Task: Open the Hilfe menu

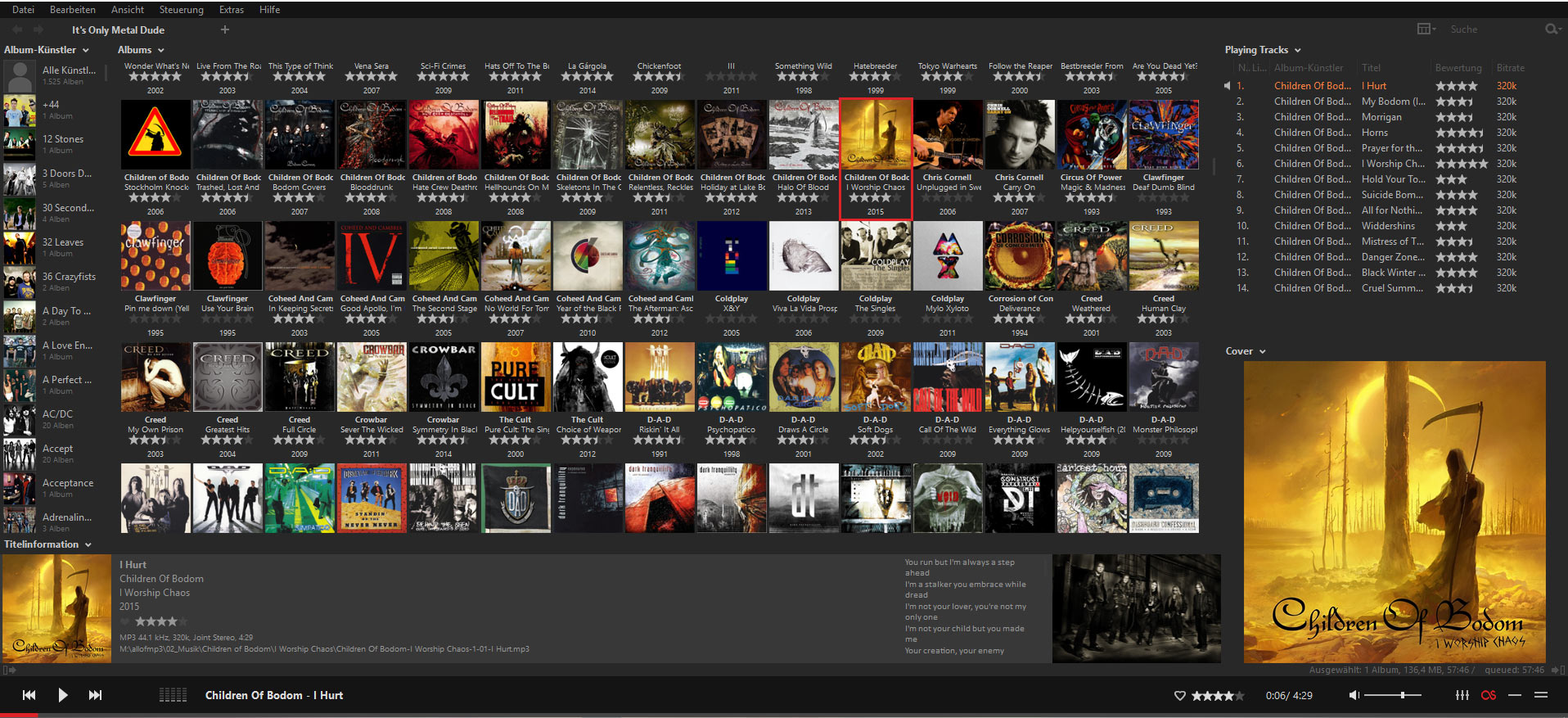Action: 270,10
